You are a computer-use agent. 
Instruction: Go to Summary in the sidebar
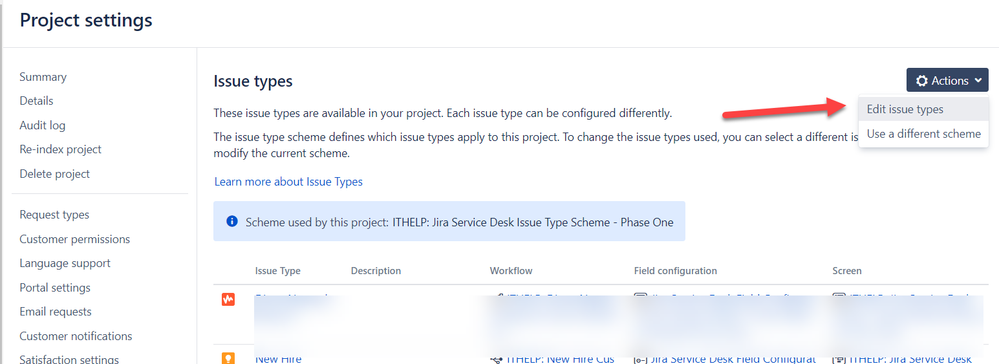[x=43, y=76]
